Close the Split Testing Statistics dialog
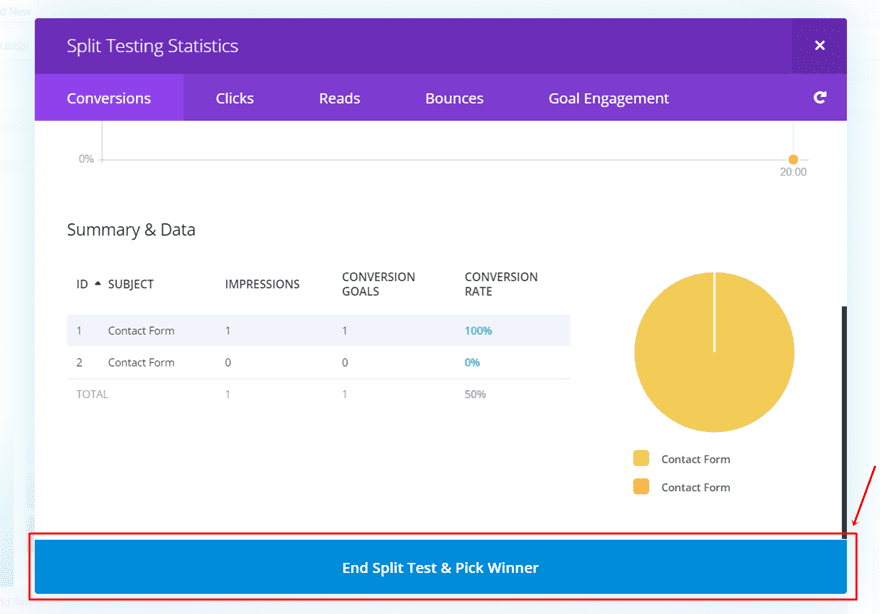This screenshot has width=880, height=614. [819, 46]
